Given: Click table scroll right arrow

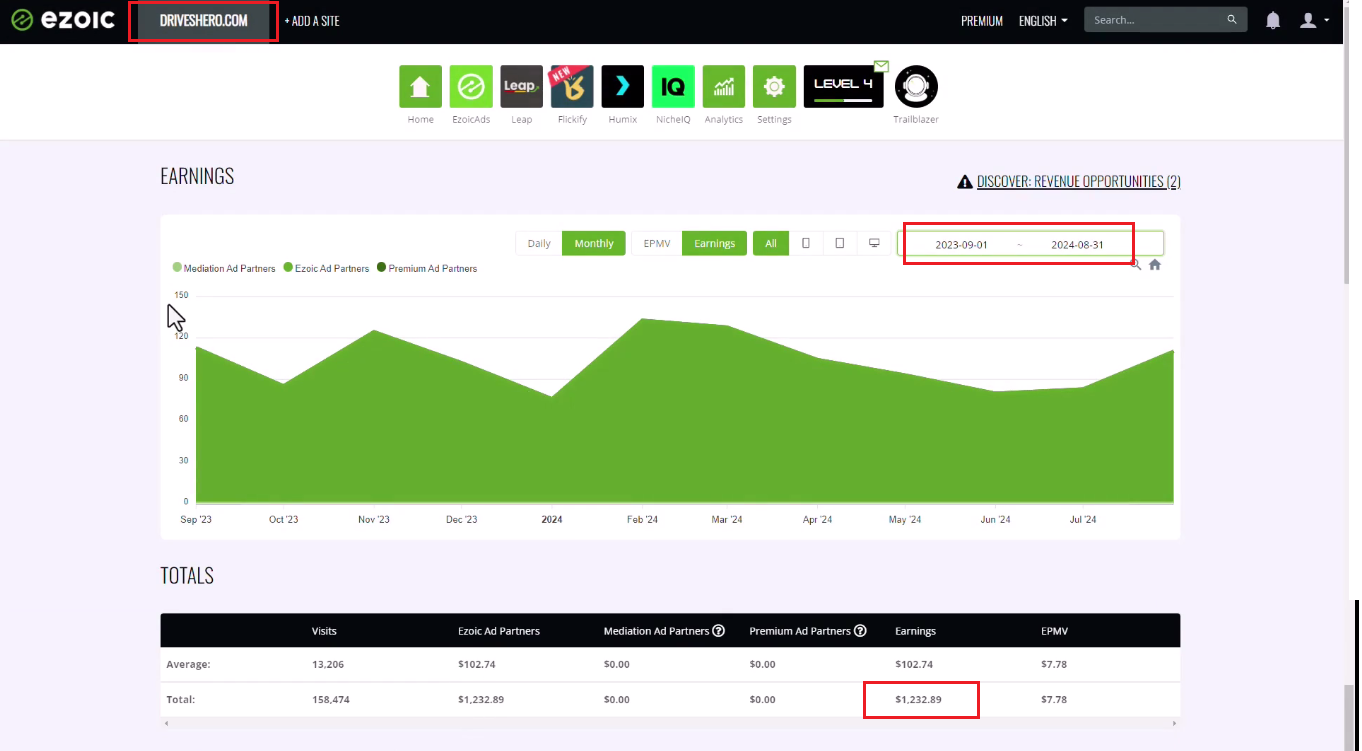Looking at the screenshot, I should click(x=1175, y=722).
